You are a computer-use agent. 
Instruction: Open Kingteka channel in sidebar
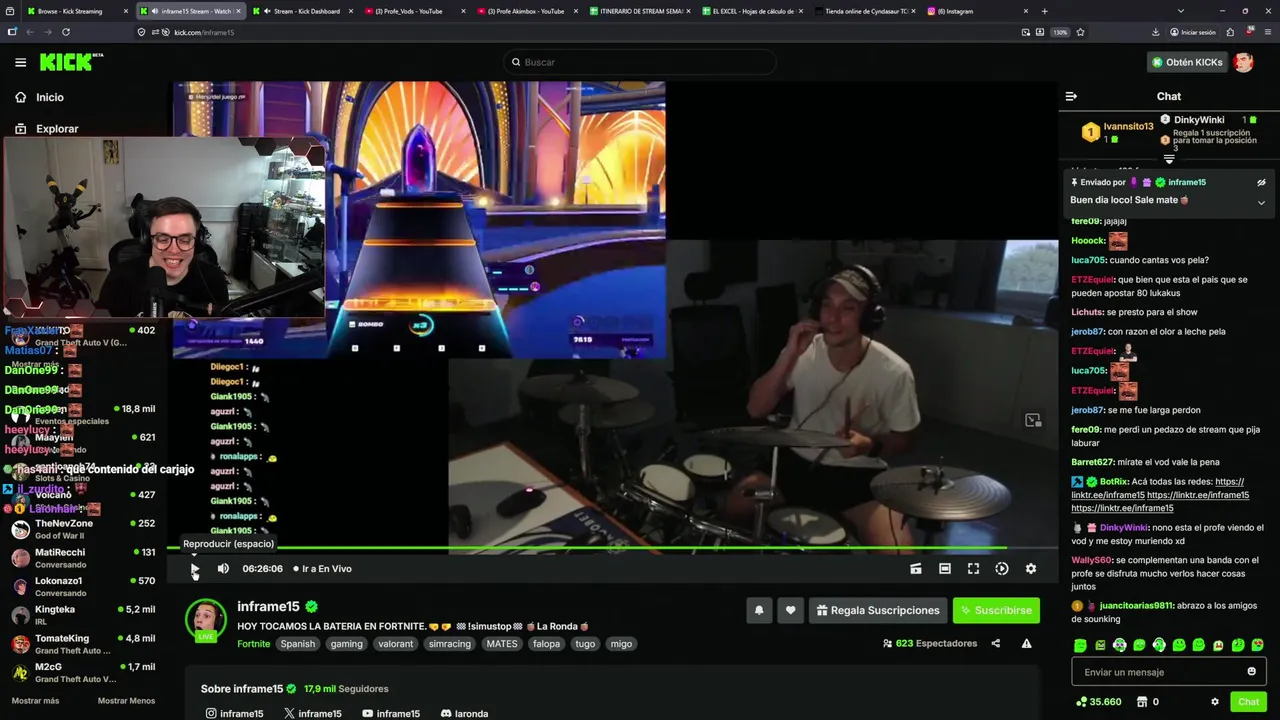84,615
